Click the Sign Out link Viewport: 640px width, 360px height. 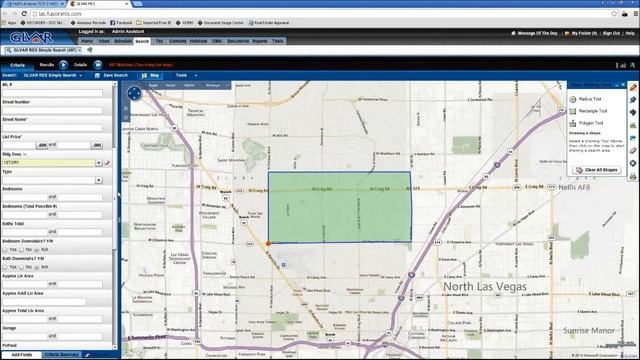(x=611, y=33)
